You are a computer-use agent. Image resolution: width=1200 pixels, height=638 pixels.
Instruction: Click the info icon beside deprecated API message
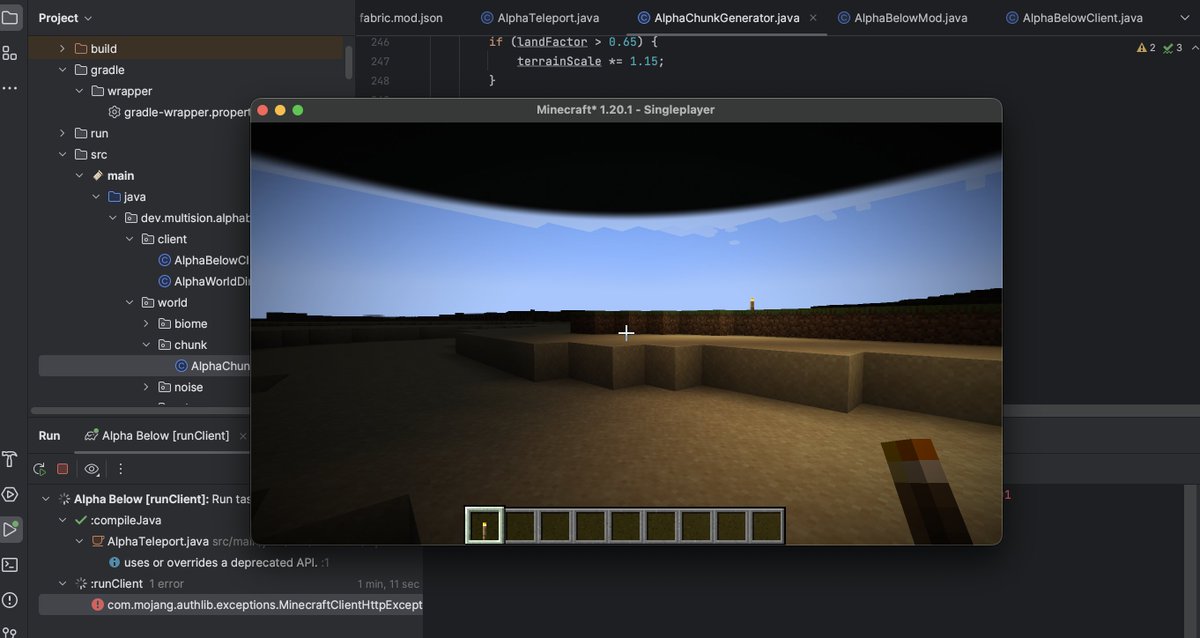pyautogui.click(x=114, y=562)
